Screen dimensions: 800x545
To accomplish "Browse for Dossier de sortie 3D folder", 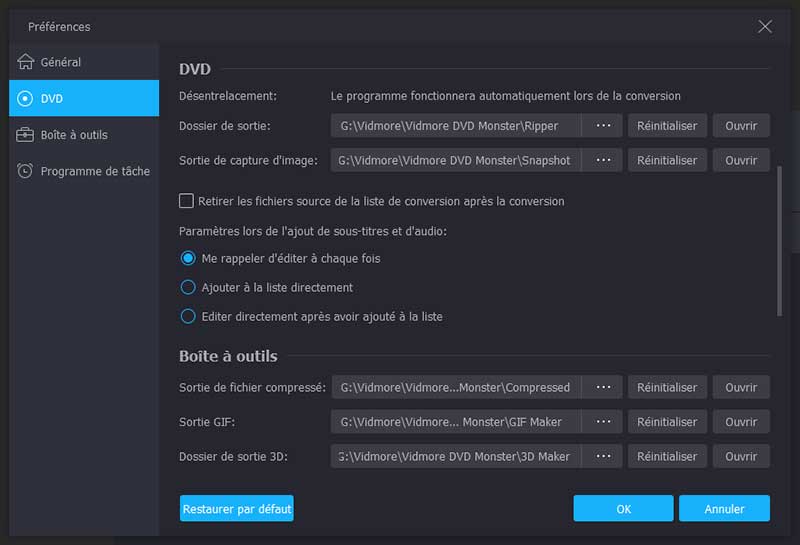I will (x=603, y=456).
